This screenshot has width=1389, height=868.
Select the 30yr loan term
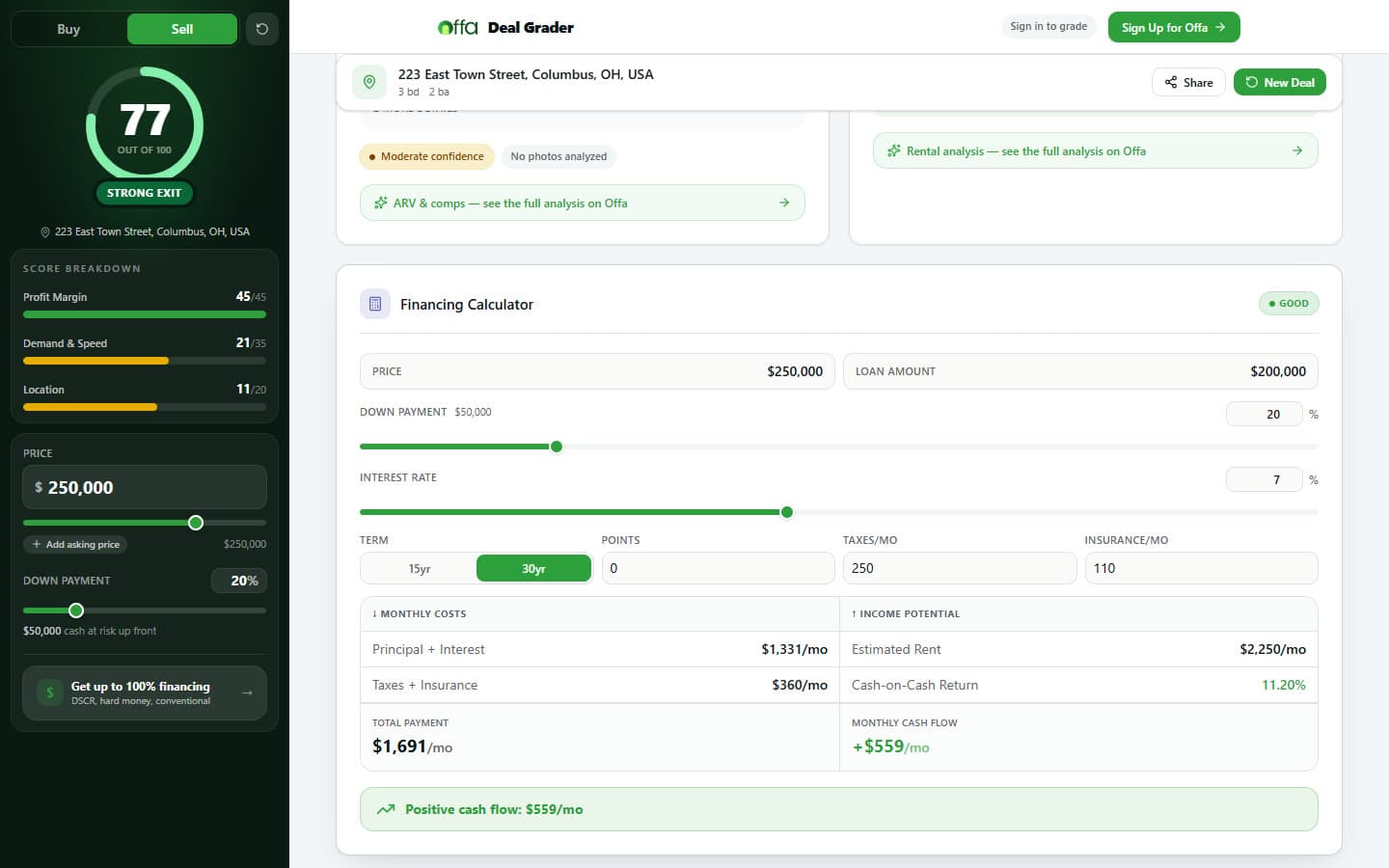(x=533, y=569)
